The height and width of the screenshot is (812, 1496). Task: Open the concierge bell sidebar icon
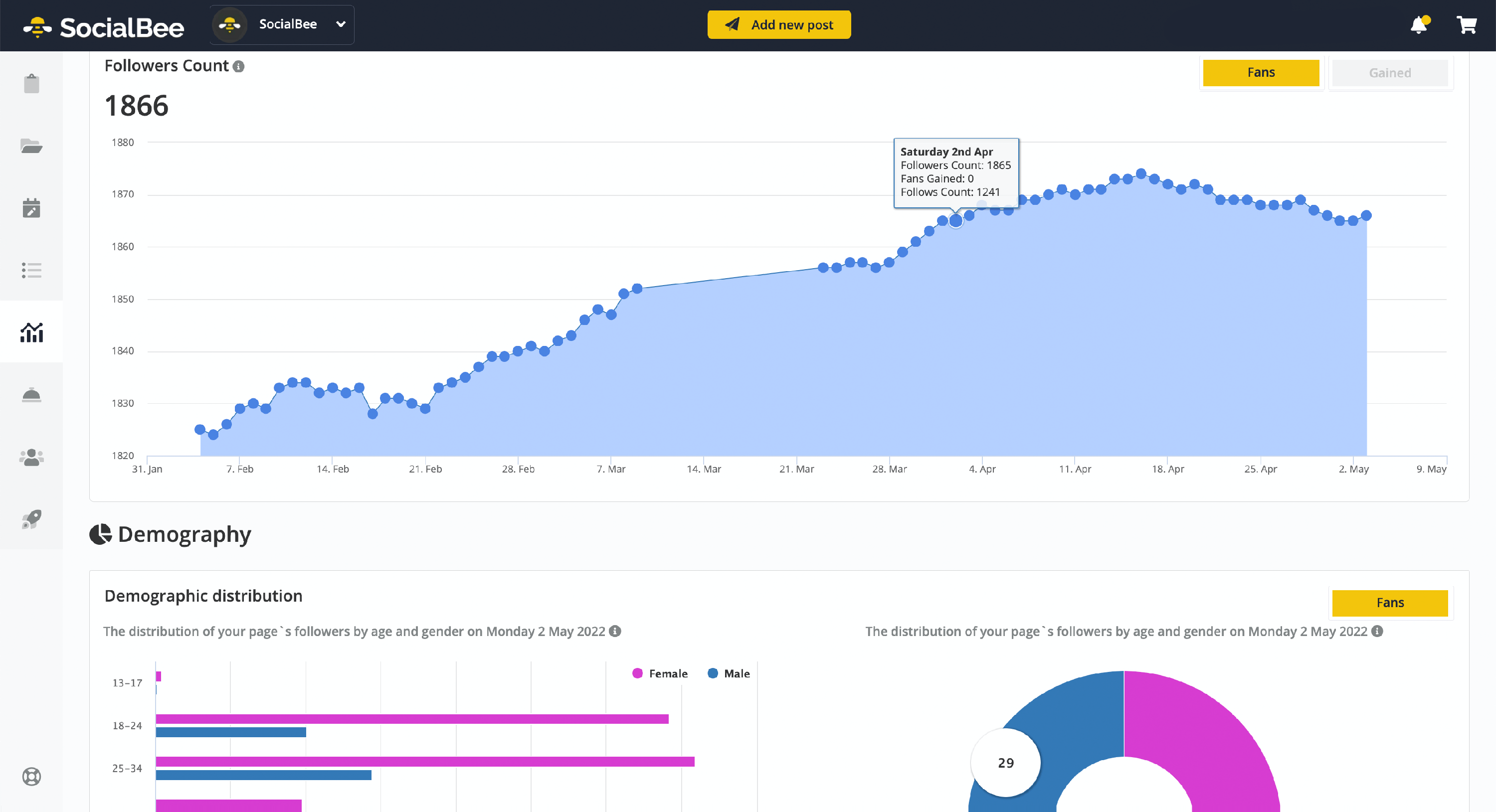pos(31,395)
